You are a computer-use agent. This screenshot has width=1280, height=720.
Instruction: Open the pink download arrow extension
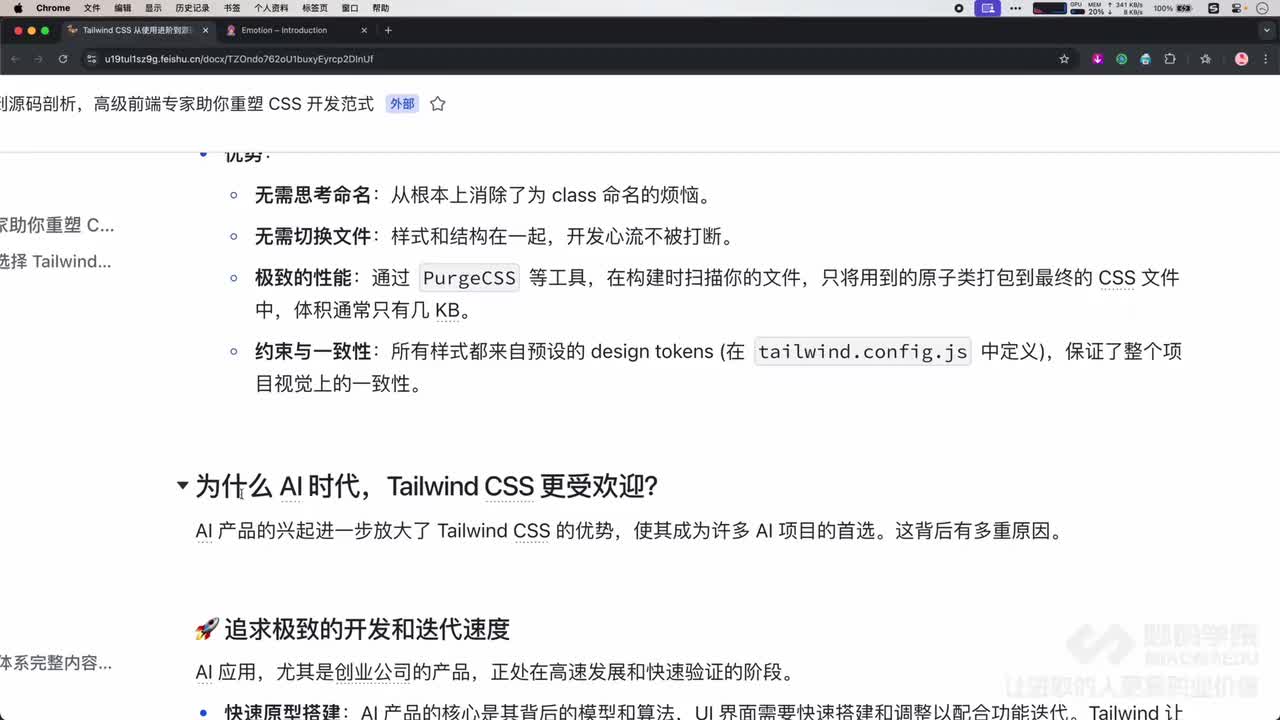(1097, 59)
